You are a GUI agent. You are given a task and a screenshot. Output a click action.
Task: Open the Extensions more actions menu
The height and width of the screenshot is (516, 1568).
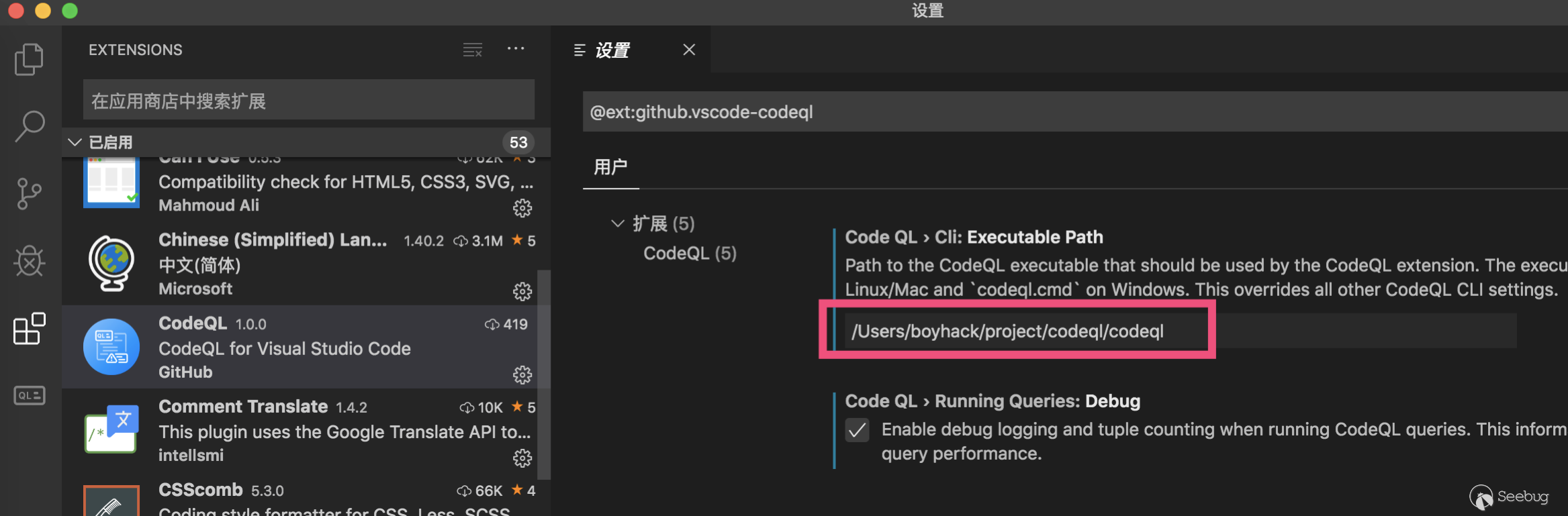click(516, 49)
